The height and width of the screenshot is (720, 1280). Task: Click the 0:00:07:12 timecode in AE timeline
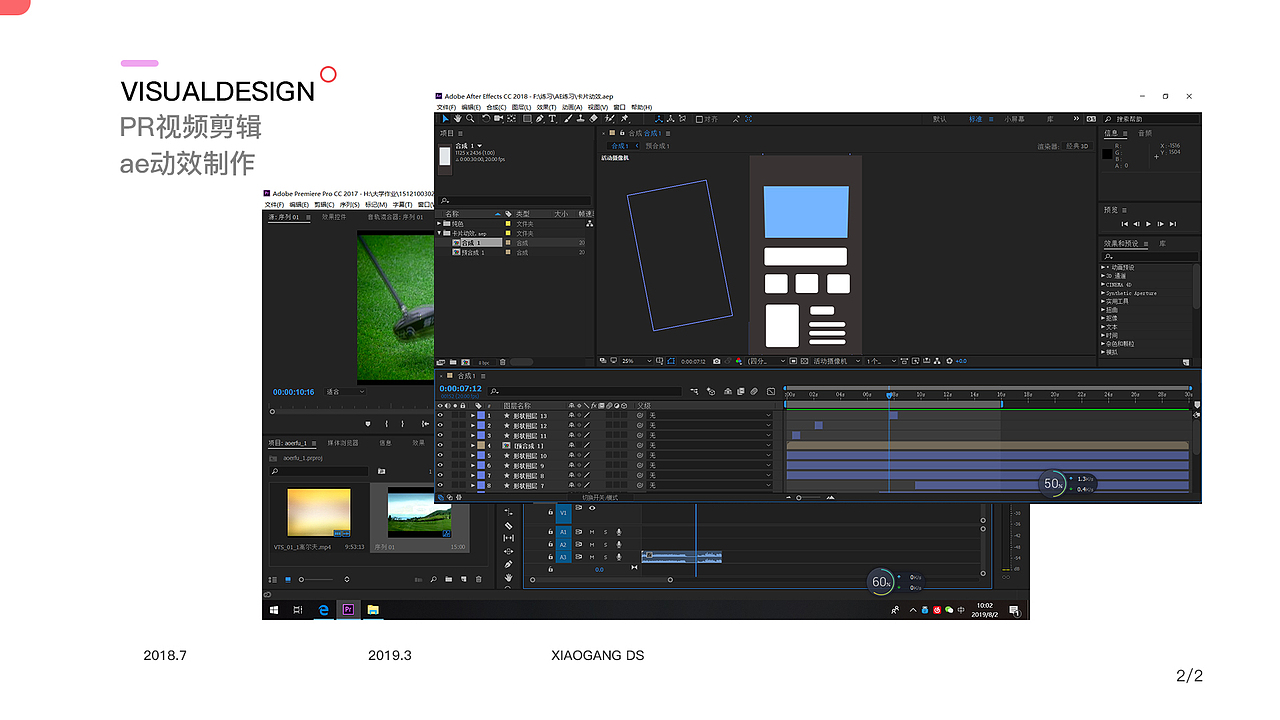point(461,389)
